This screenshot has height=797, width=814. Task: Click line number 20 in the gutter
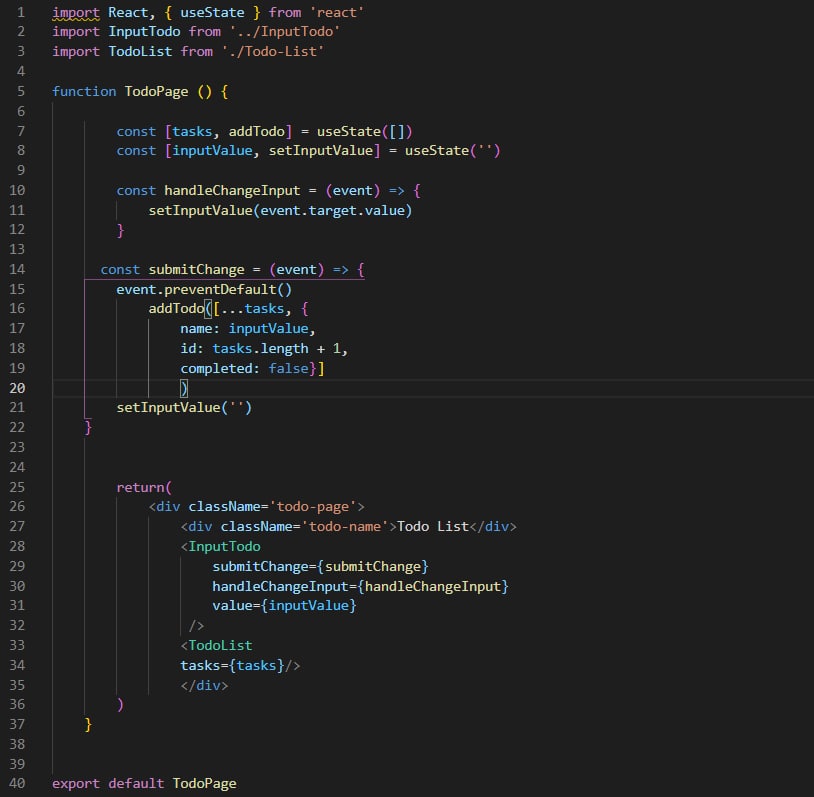click(x=17, y=388)
